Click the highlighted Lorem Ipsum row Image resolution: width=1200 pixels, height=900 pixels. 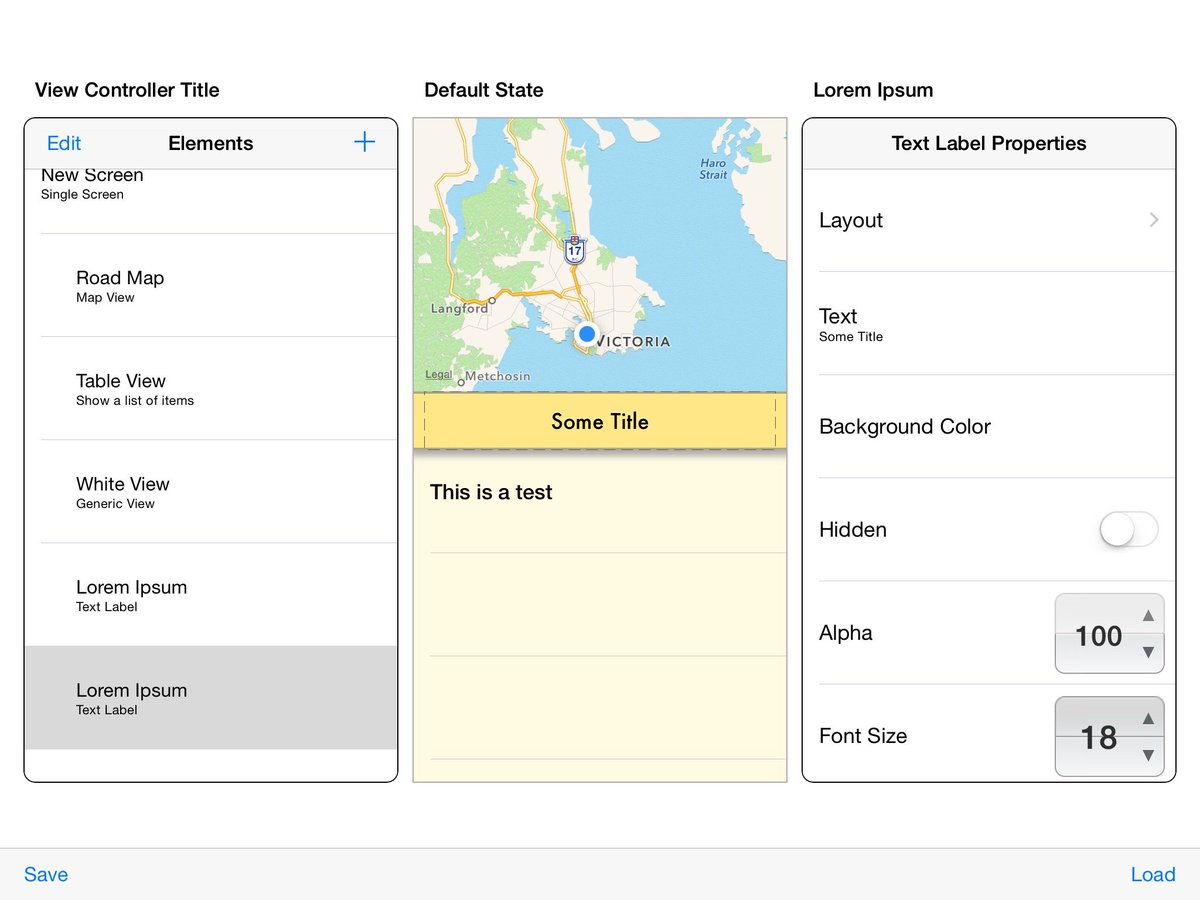pyautogui.click(x=211, y=697)
